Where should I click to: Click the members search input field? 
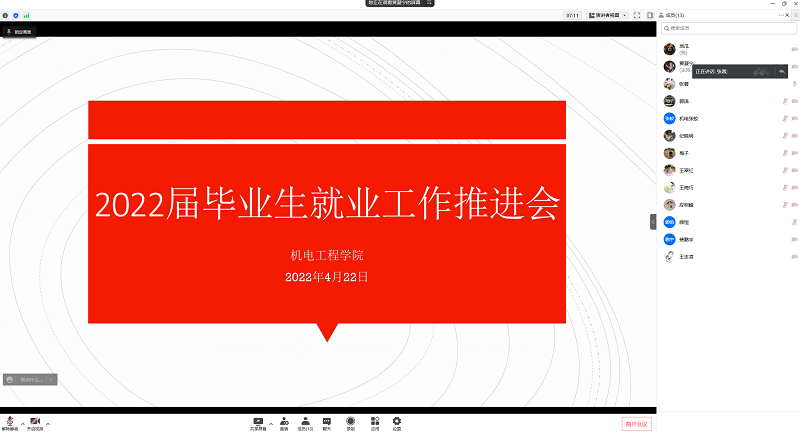[x=730, y=28]
